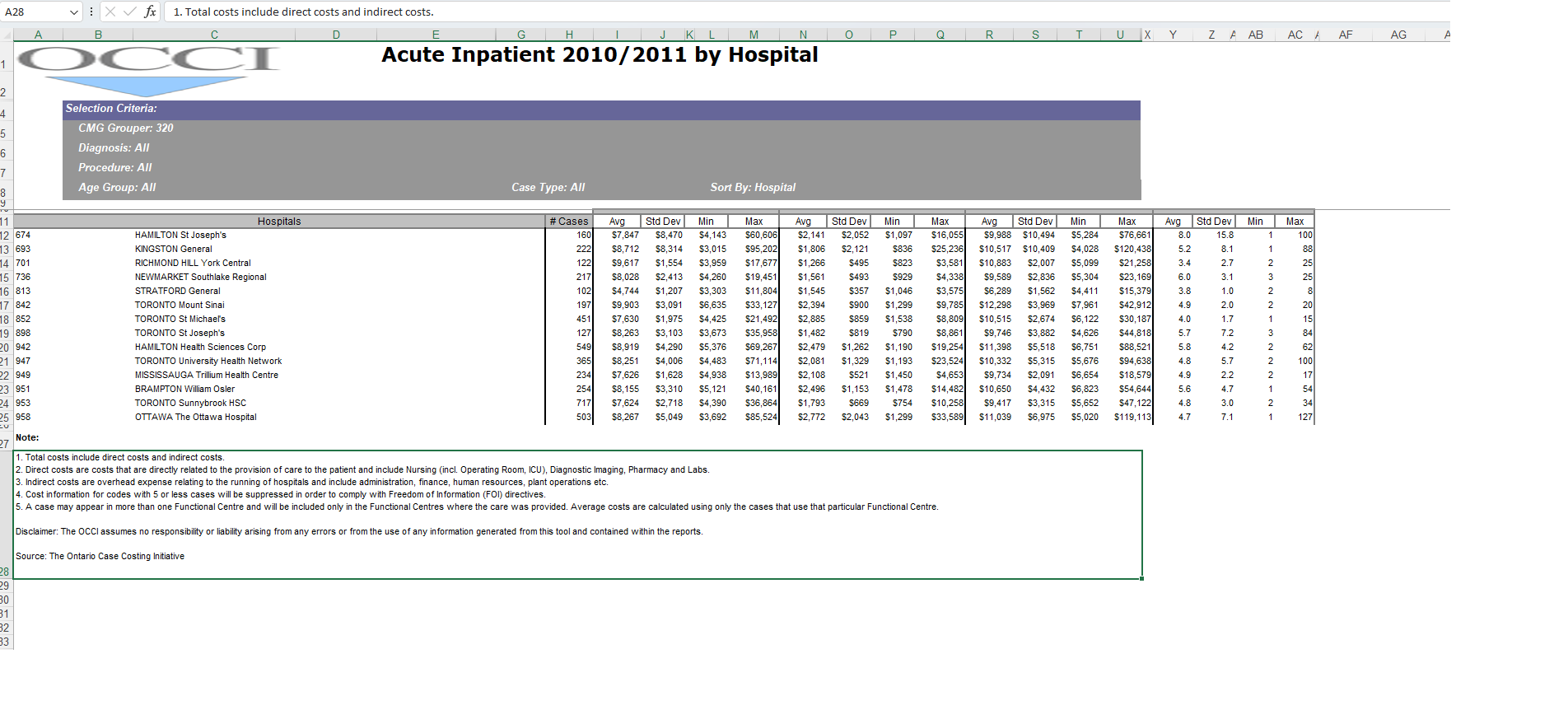
Task: Select 'BRAMPTON William Osler' cell
Action: click(184, 390)
